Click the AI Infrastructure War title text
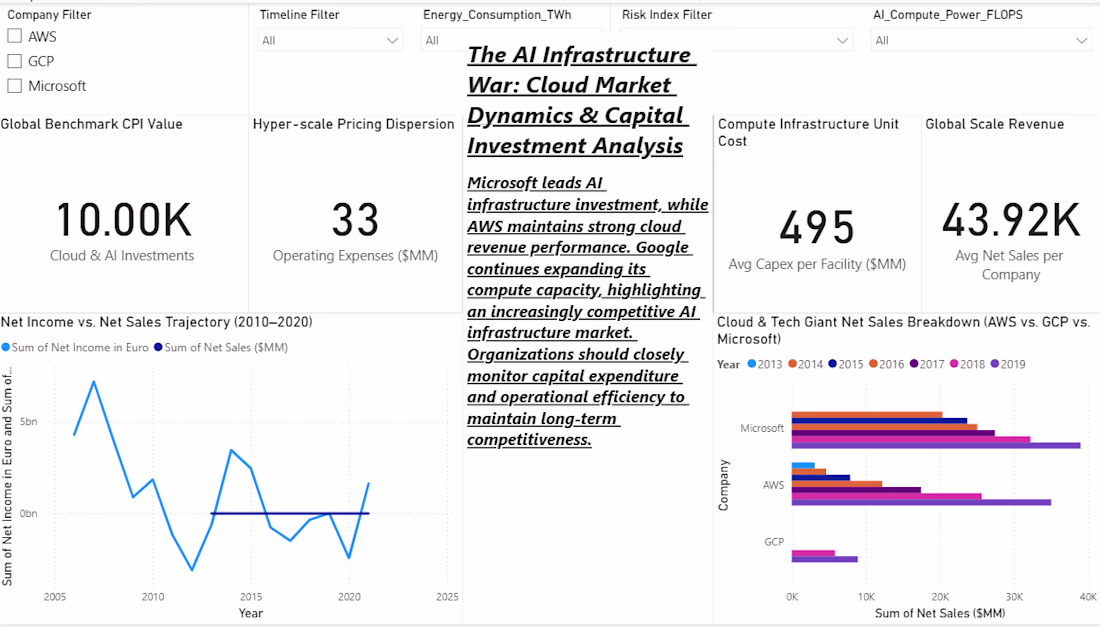The image size is (1100, 627). tap(581, 100)
